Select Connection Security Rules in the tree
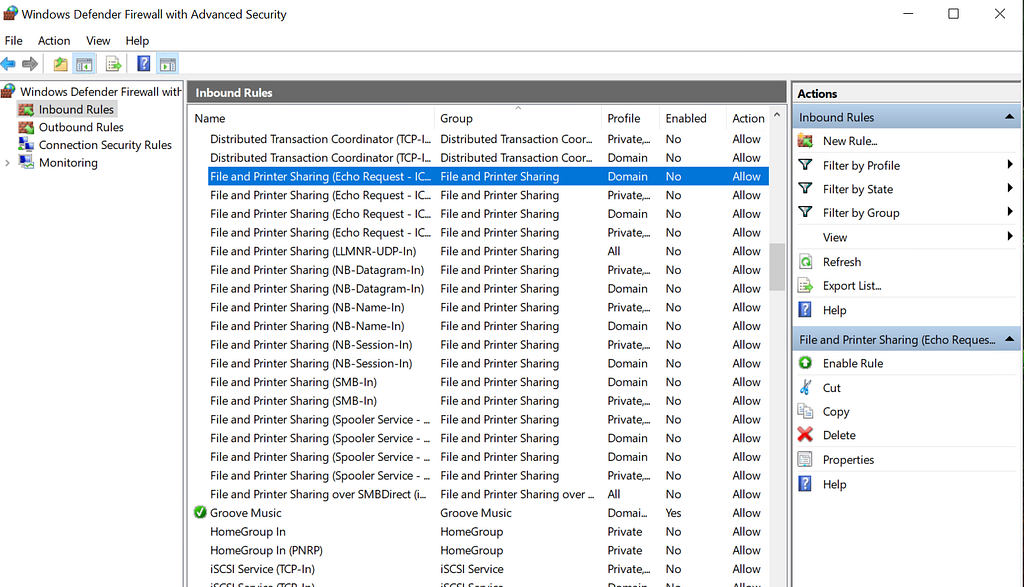 (x=105, y=145)
